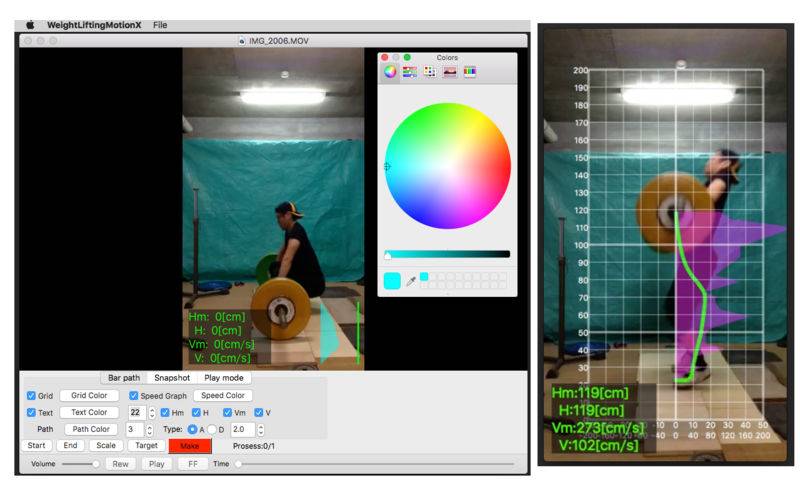Toggle the Vm checkbox
The image size is (800, 500).
228,412
